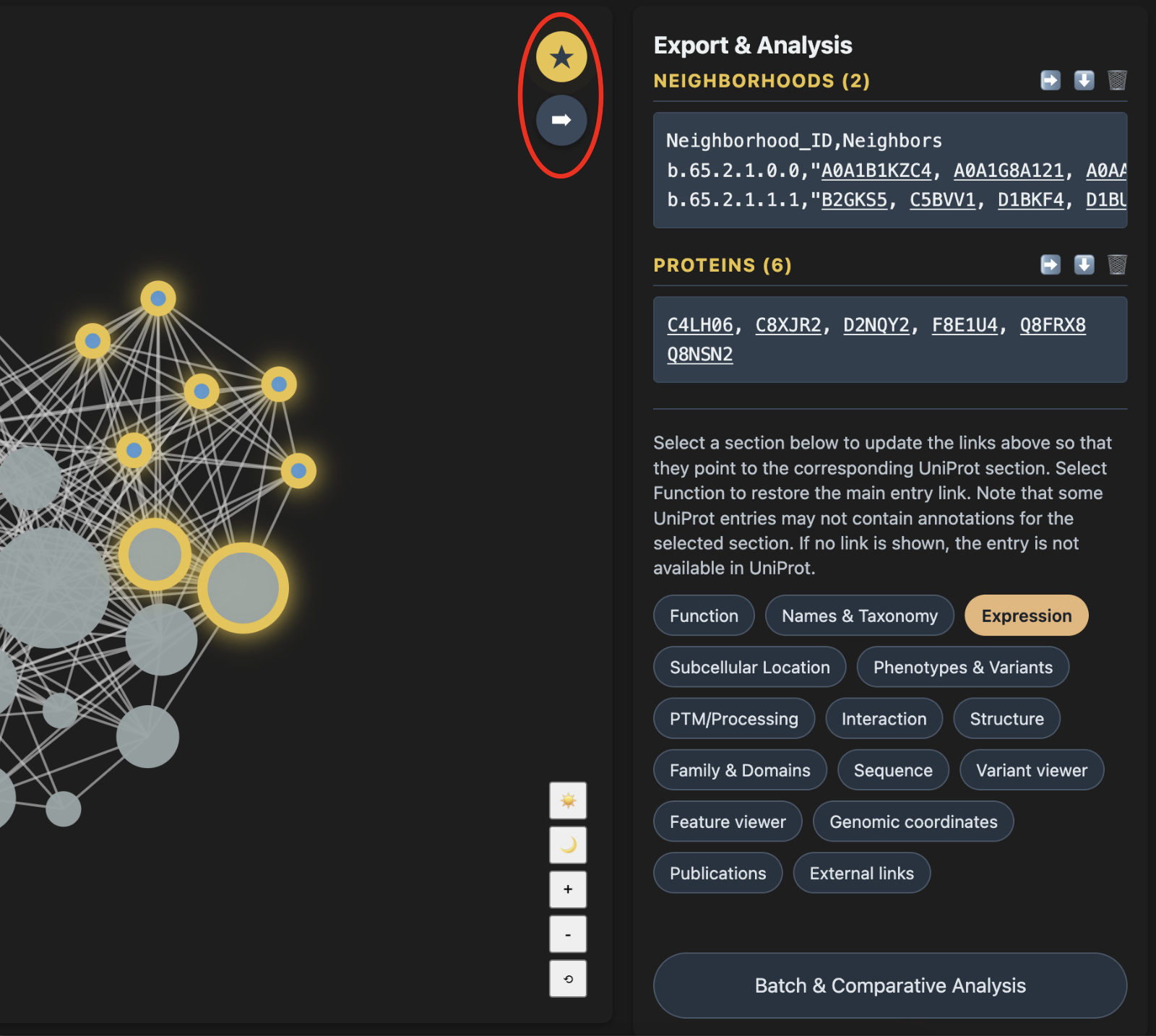Click the PROTEINS (6) heading
The image size is (1156, 1036).
[x=722, y=265]
